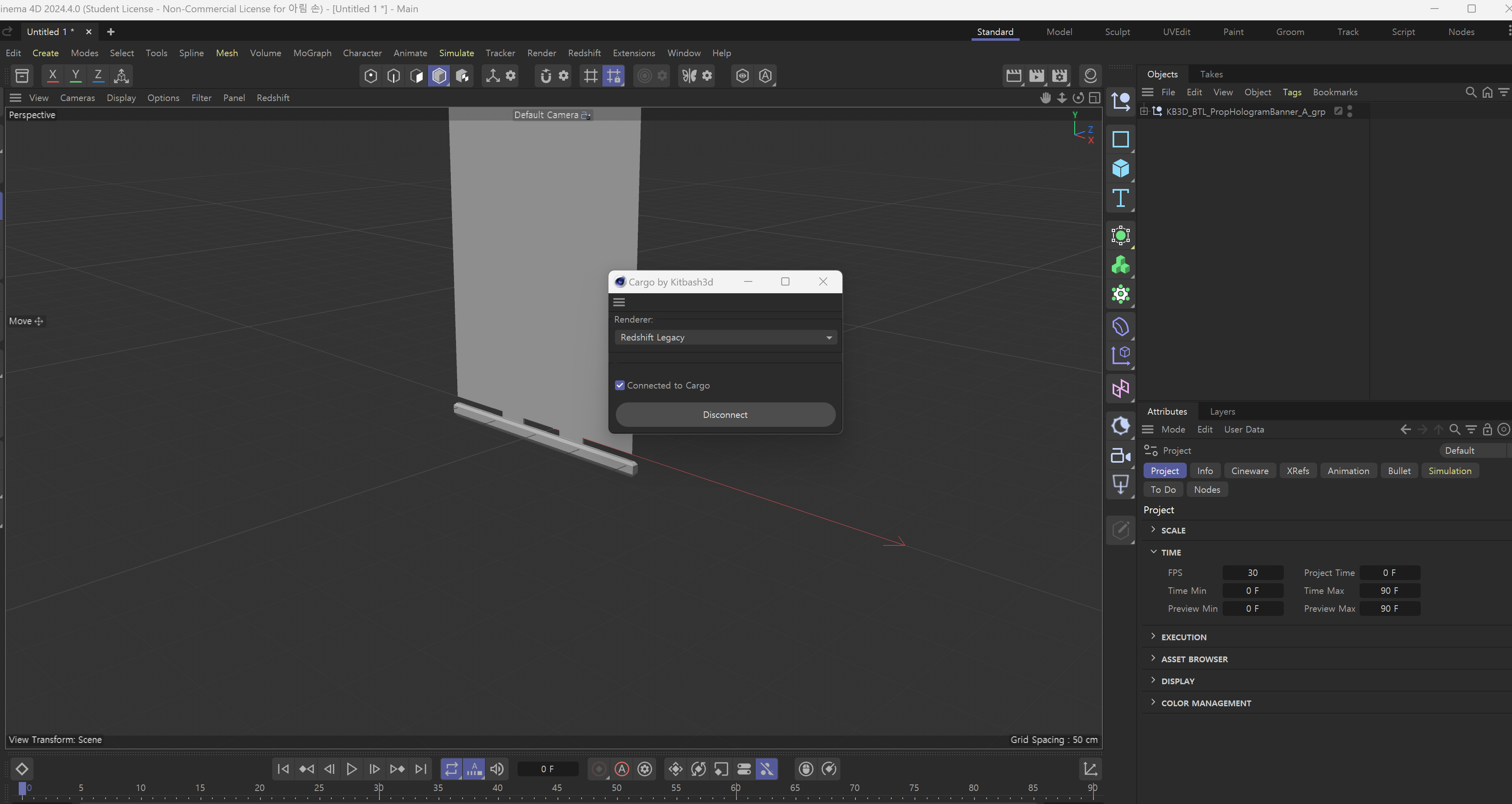This screenshot has width=1512, height=804.
Task: Click the timeline playhead at frame 0
Action: coord(22,789)
